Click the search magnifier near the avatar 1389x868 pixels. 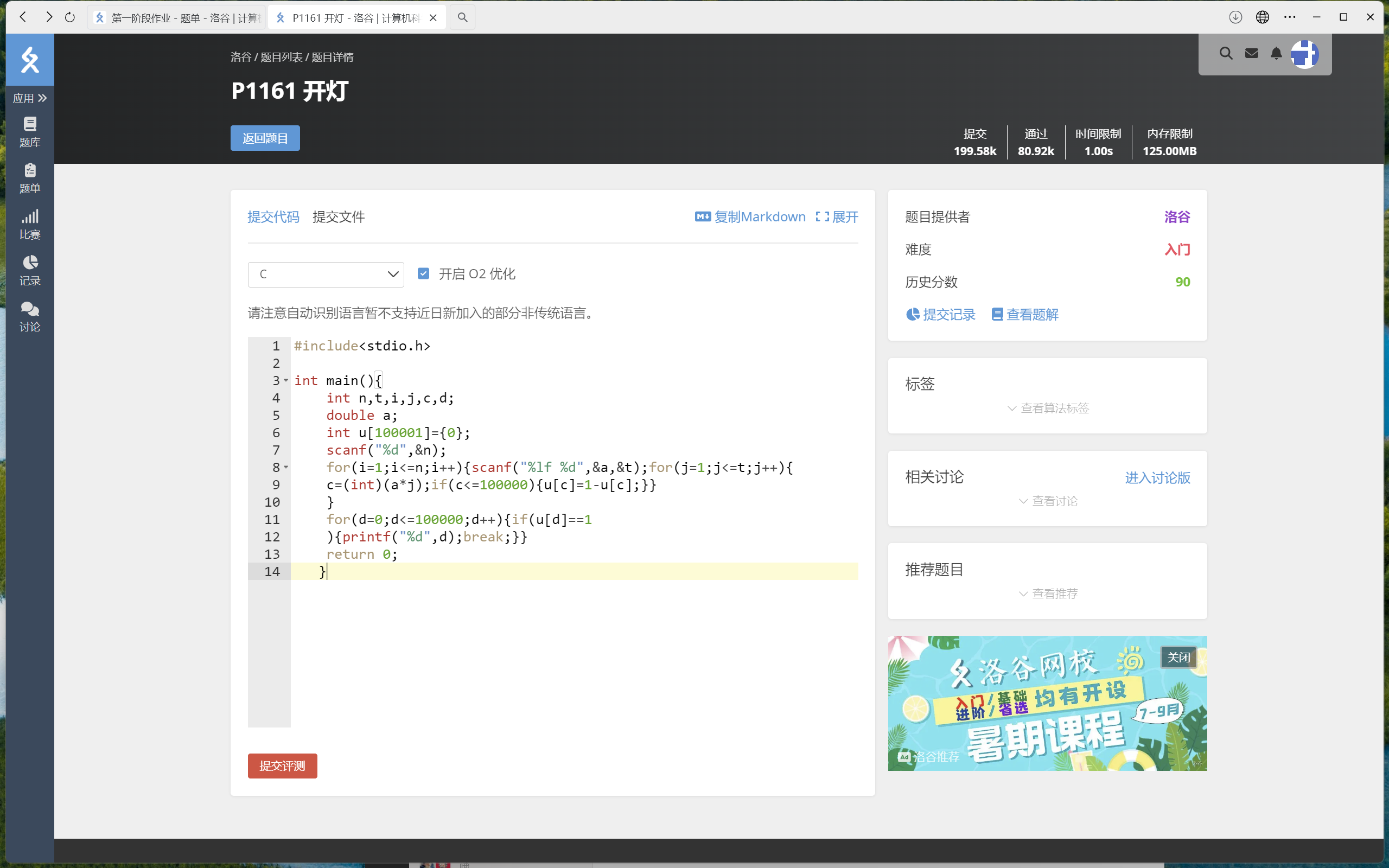pyautogui.click(x=1226, y=54)
